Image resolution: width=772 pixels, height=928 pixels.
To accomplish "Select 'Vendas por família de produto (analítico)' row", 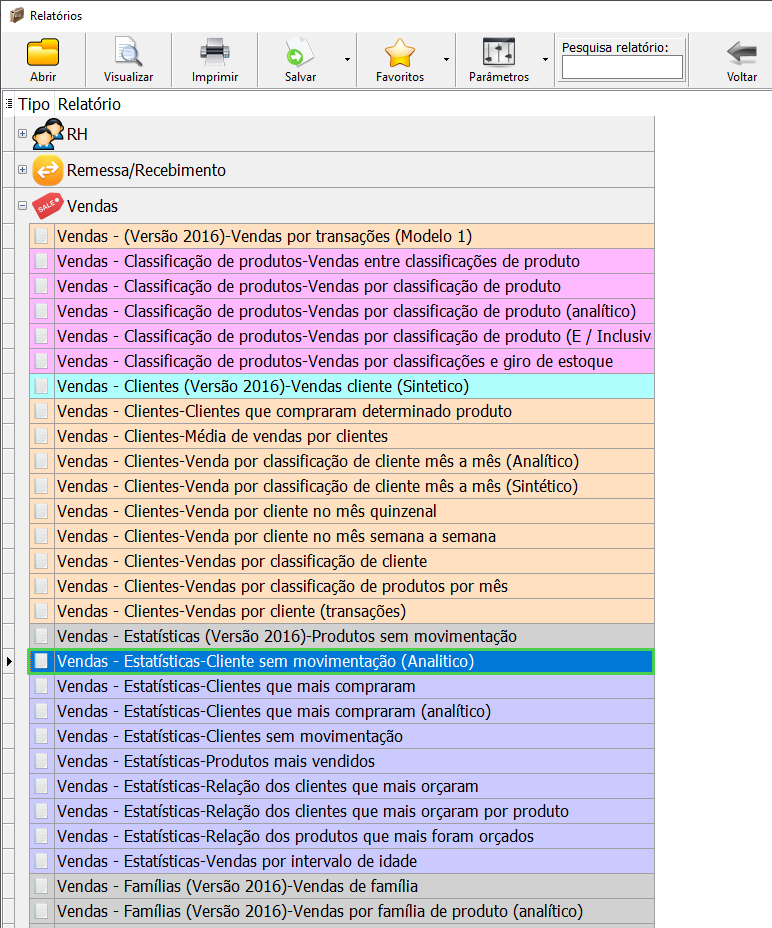I will point(342,911).
